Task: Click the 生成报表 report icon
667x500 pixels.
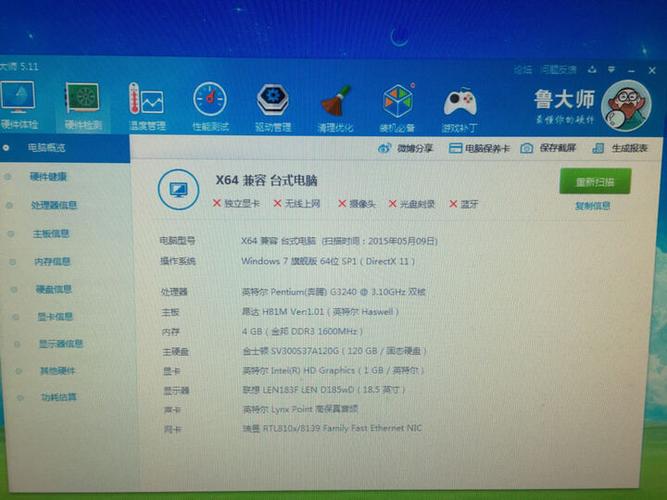Action: [598, 148]
